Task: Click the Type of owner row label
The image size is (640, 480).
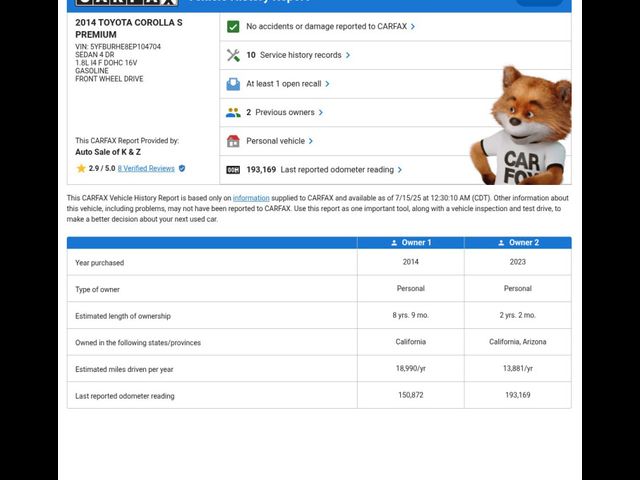Action: [98, 290]
